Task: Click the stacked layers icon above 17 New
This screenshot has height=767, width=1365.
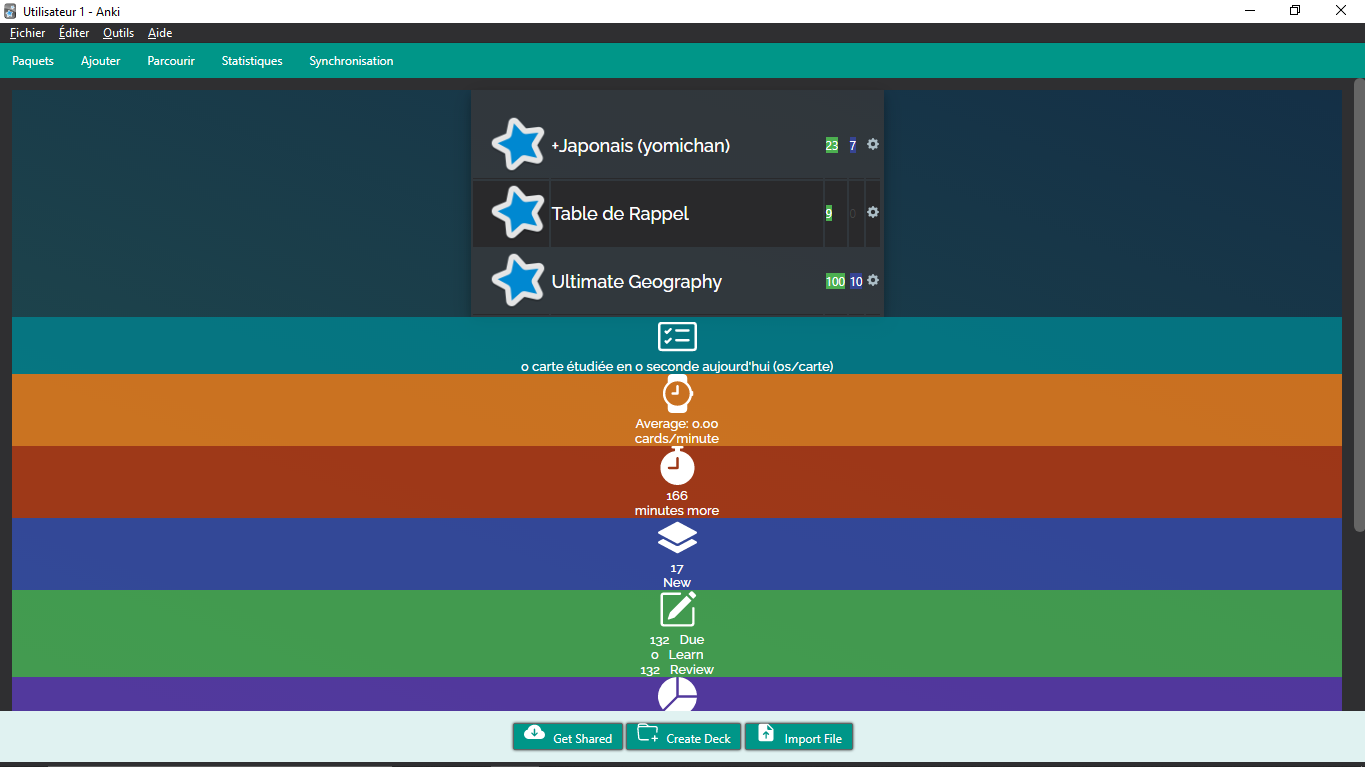Action: [677, 538]
